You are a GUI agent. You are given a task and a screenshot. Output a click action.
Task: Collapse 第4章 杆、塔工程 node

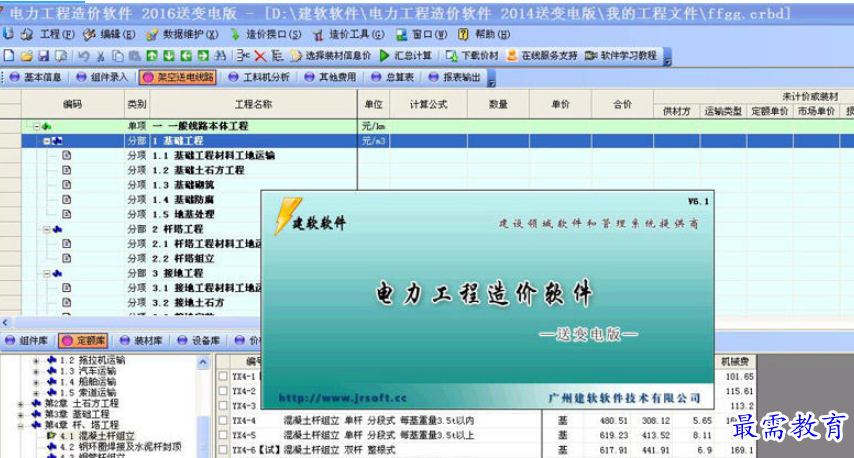click(21, 425)
